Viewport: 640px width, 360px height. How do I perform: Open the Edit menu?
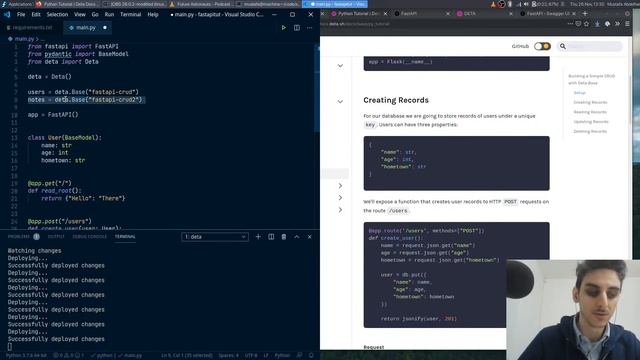[36, 14]
